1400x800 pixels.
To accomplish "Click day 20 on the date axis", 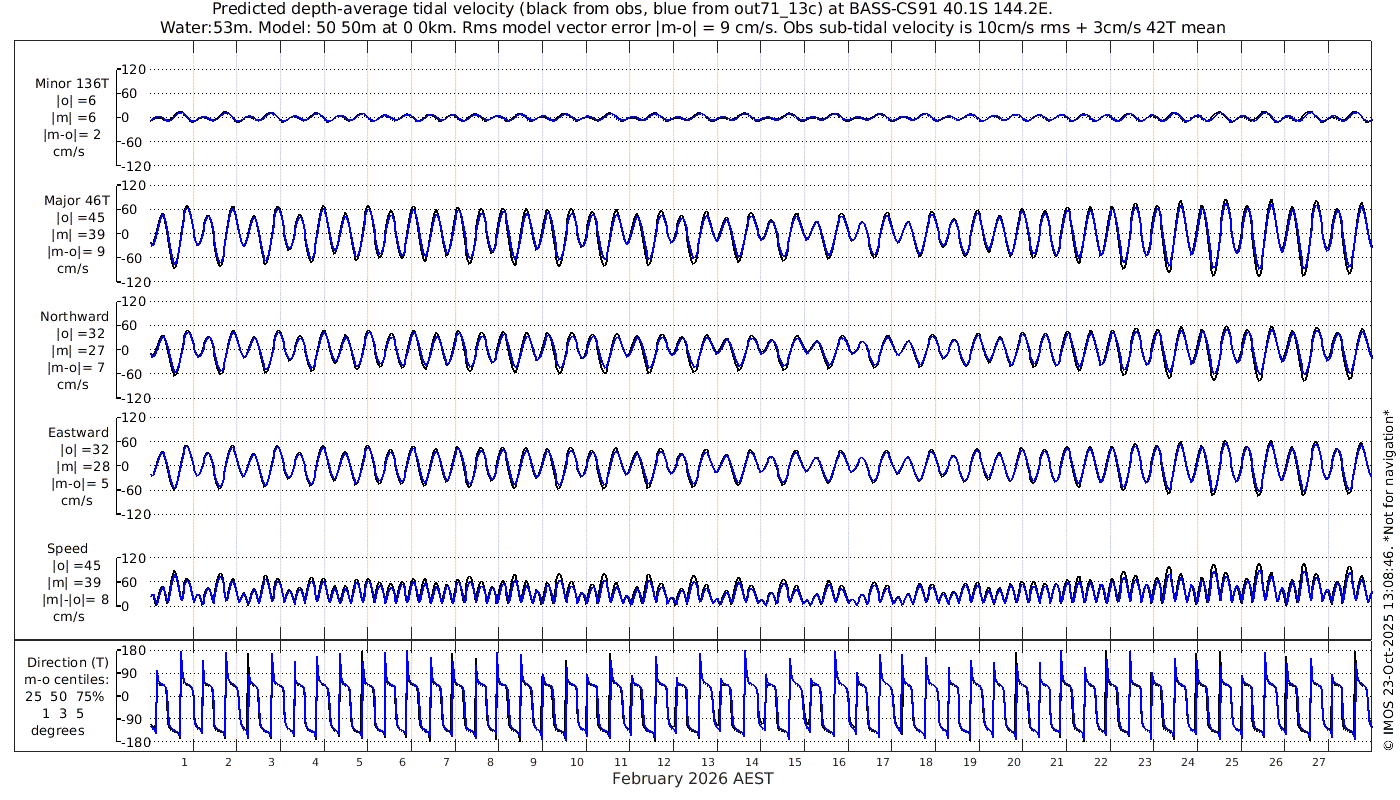I will [x=1013, y=762].
